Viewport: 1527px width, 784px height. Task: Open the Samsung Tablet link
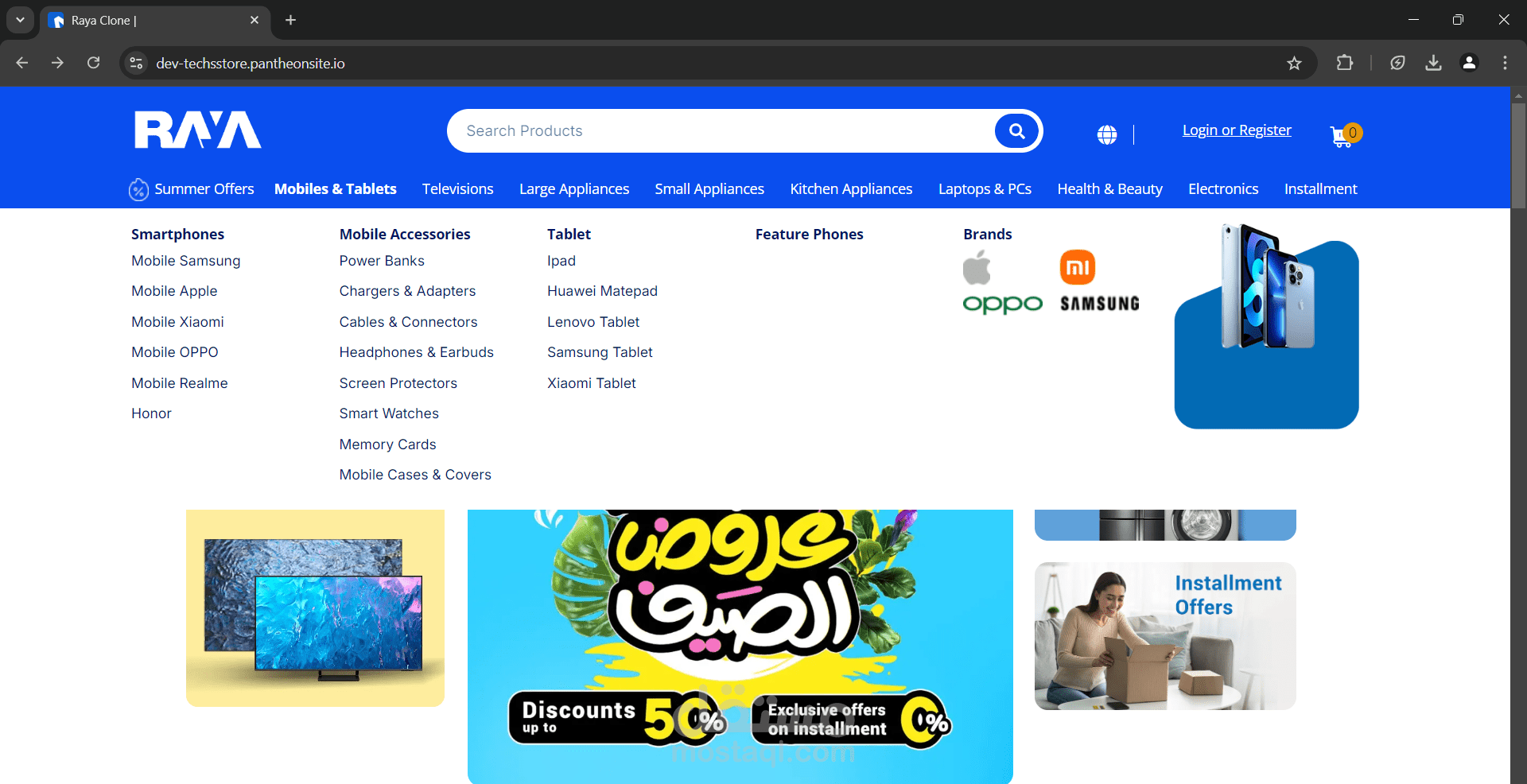pos(600,352)
